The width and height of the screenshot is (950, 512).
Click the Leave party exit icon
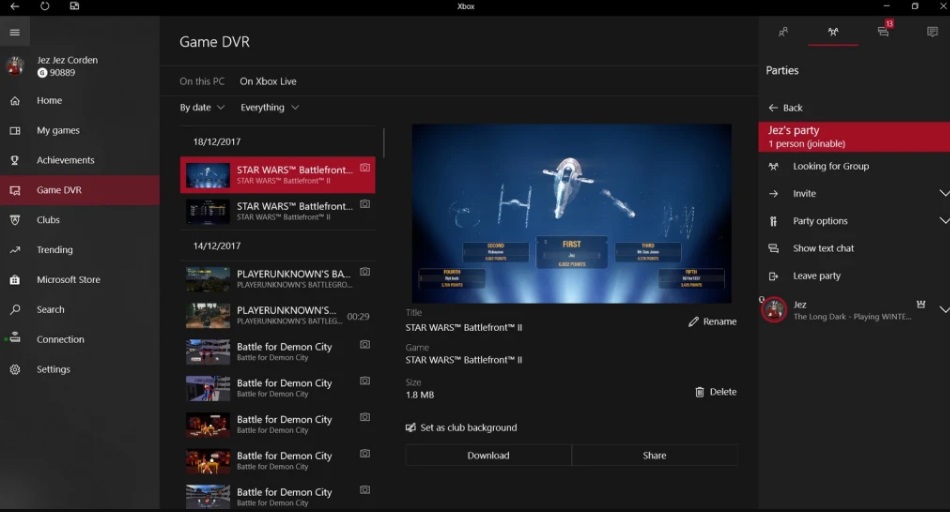coord(774,276)
